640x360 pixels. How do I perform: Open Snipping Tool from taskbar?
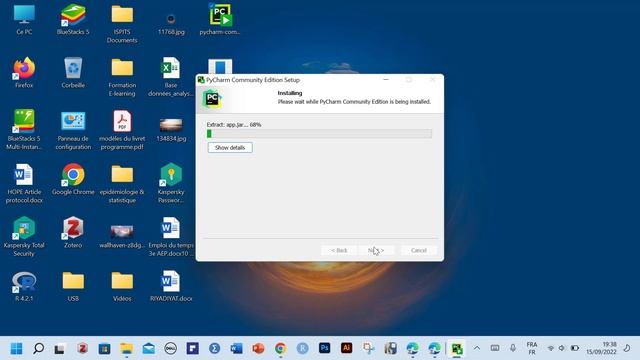[x=369, y=348]
